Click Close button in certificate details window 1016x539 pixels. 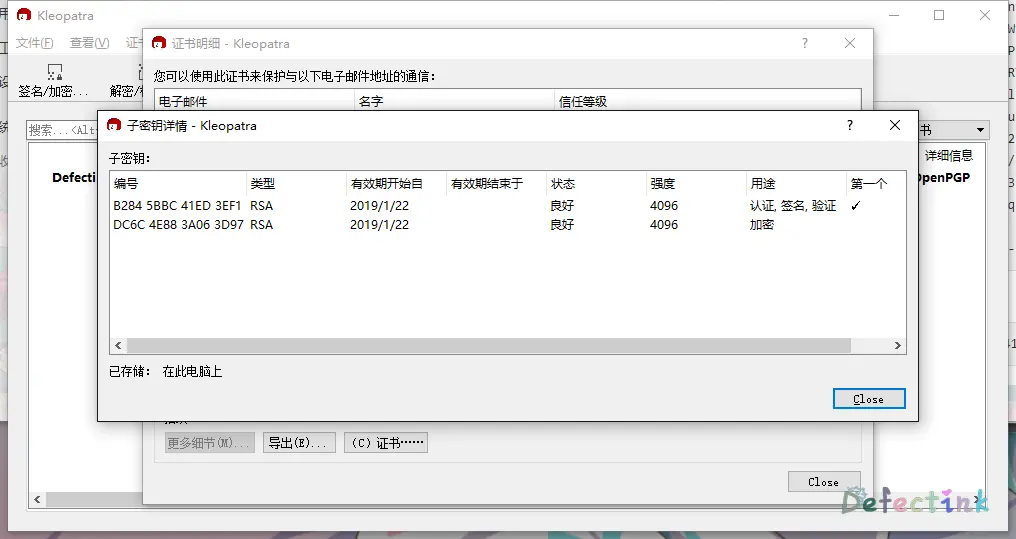point(824,482)
